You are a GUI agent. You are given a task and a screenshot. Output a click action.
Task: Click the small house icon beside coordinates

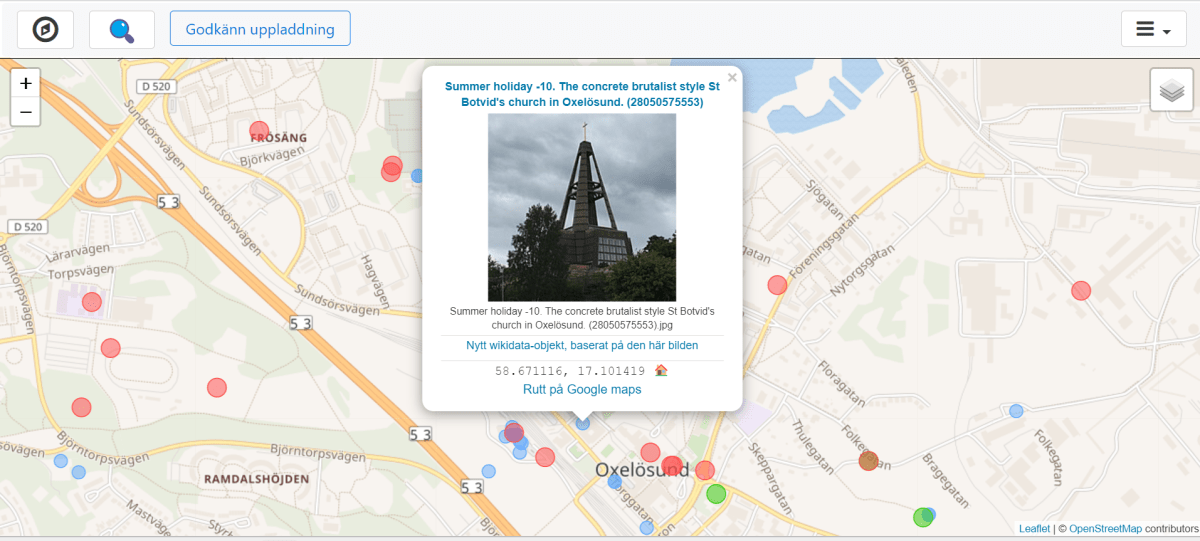[661, 370]
